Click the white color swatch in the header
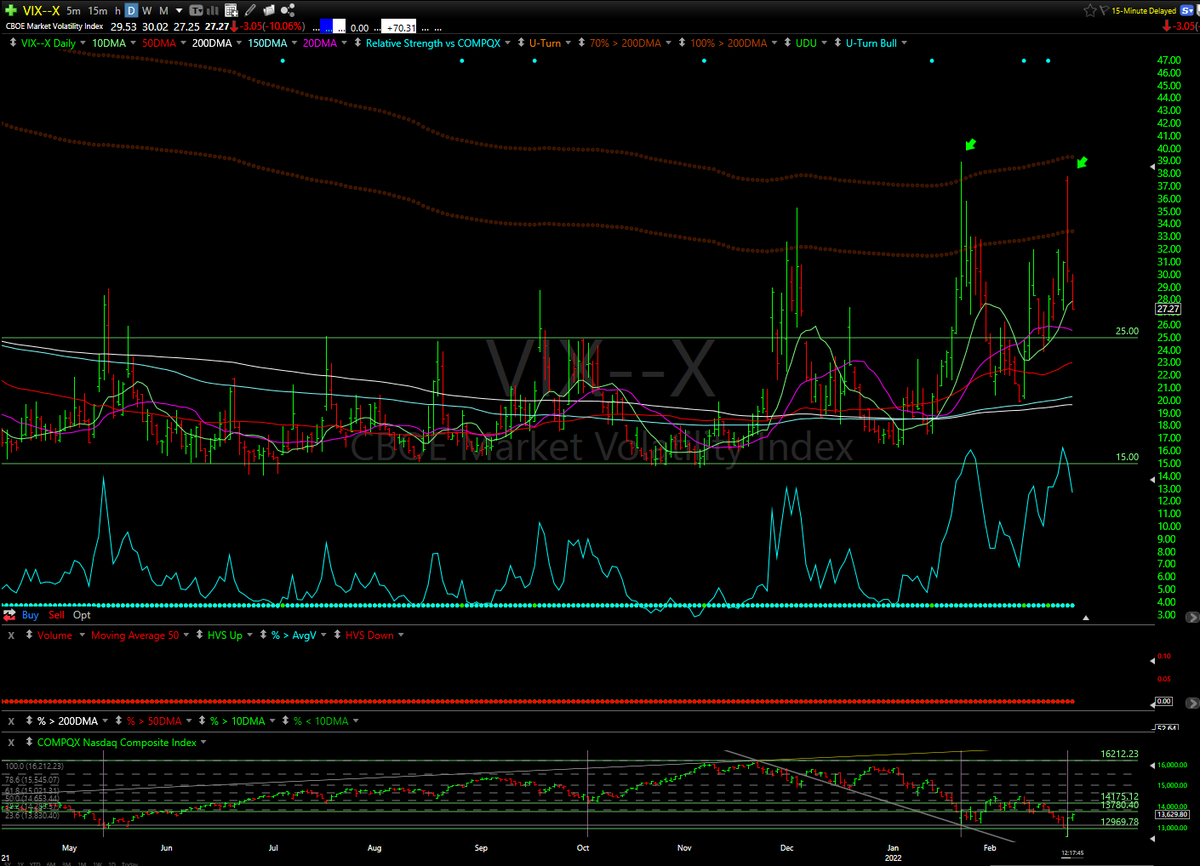Screen dimensions: 1200x866 coord(339,26)
